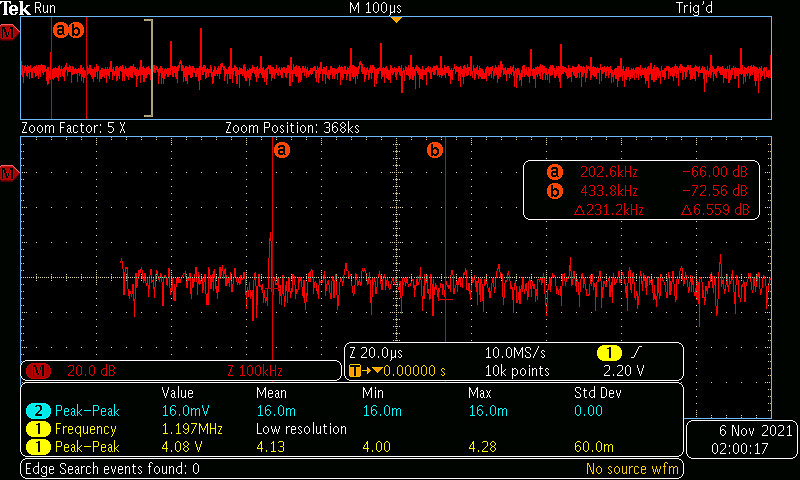The height and width of the screenshot is (480, 800).
Task: Click cursor b frequency 433.8kHz
Action: [609, 191]
